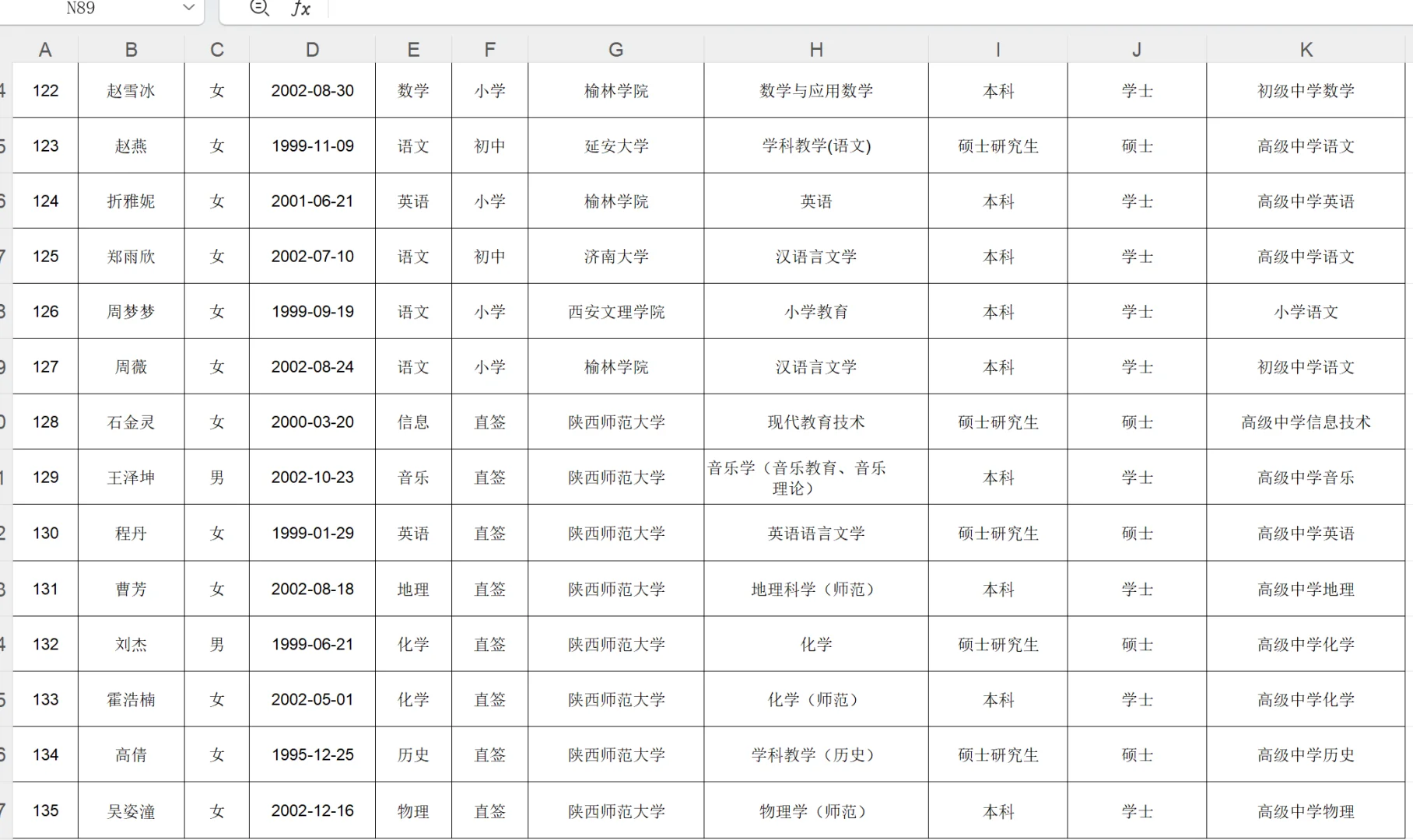1413x840 pixels.
Task: Click the magnifier search icon in formula bar
Action: click(x=259, y=9)
